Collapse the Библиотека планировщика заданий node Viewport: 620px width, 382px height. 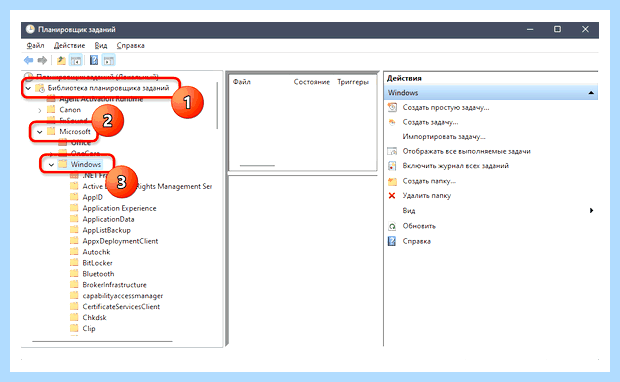coord(28,88)
